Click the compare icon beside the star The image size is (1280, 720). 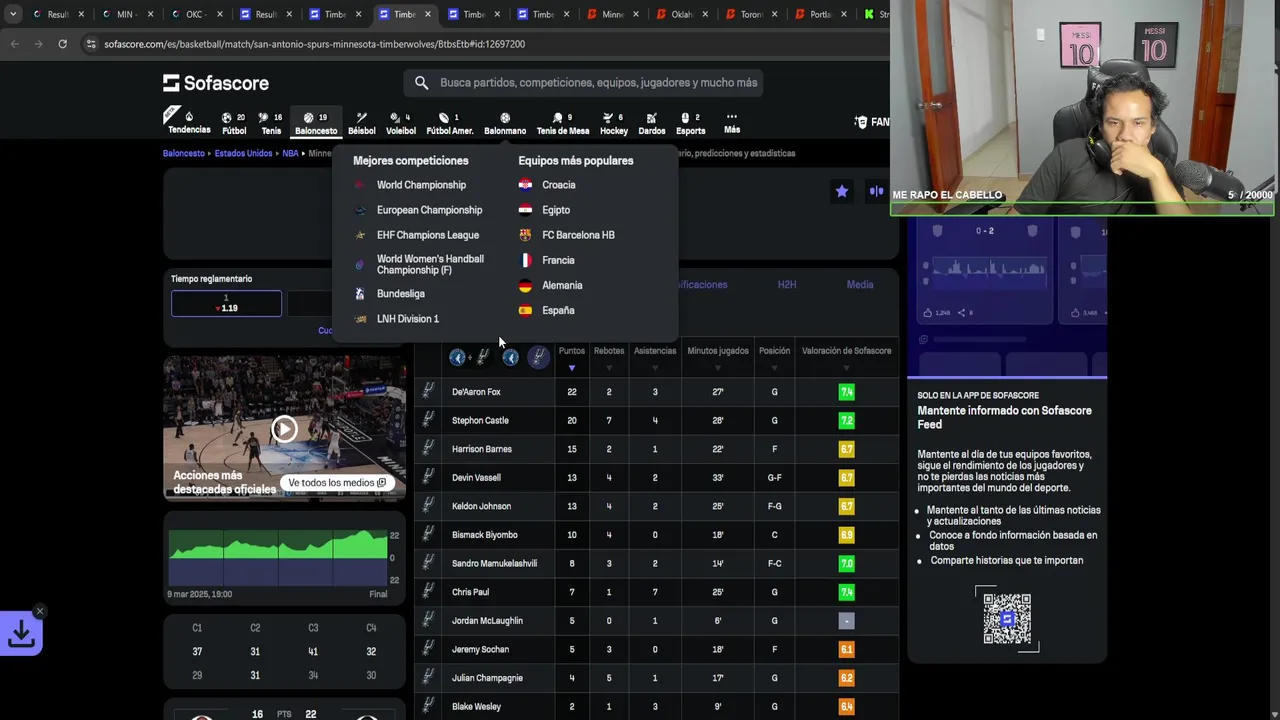click(876, 191)
